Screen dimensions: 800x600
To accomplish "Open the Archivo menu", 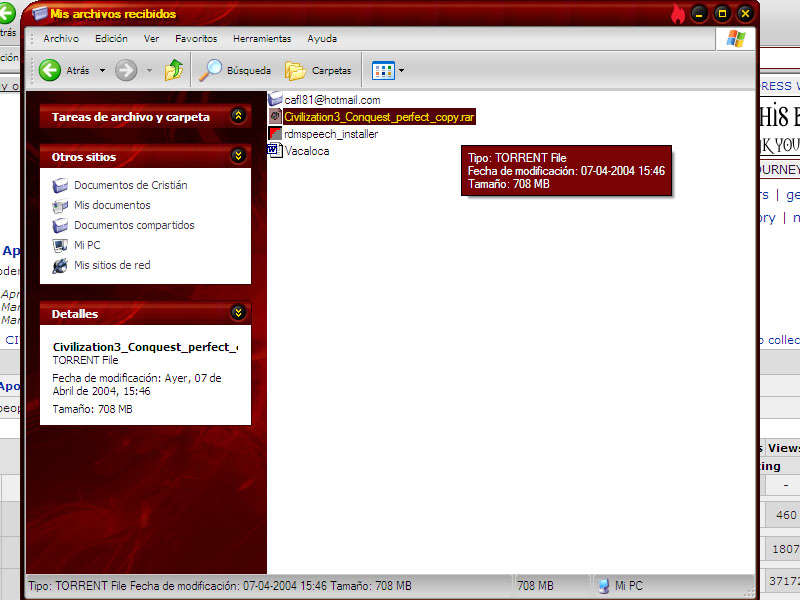I will coord(61,39).
